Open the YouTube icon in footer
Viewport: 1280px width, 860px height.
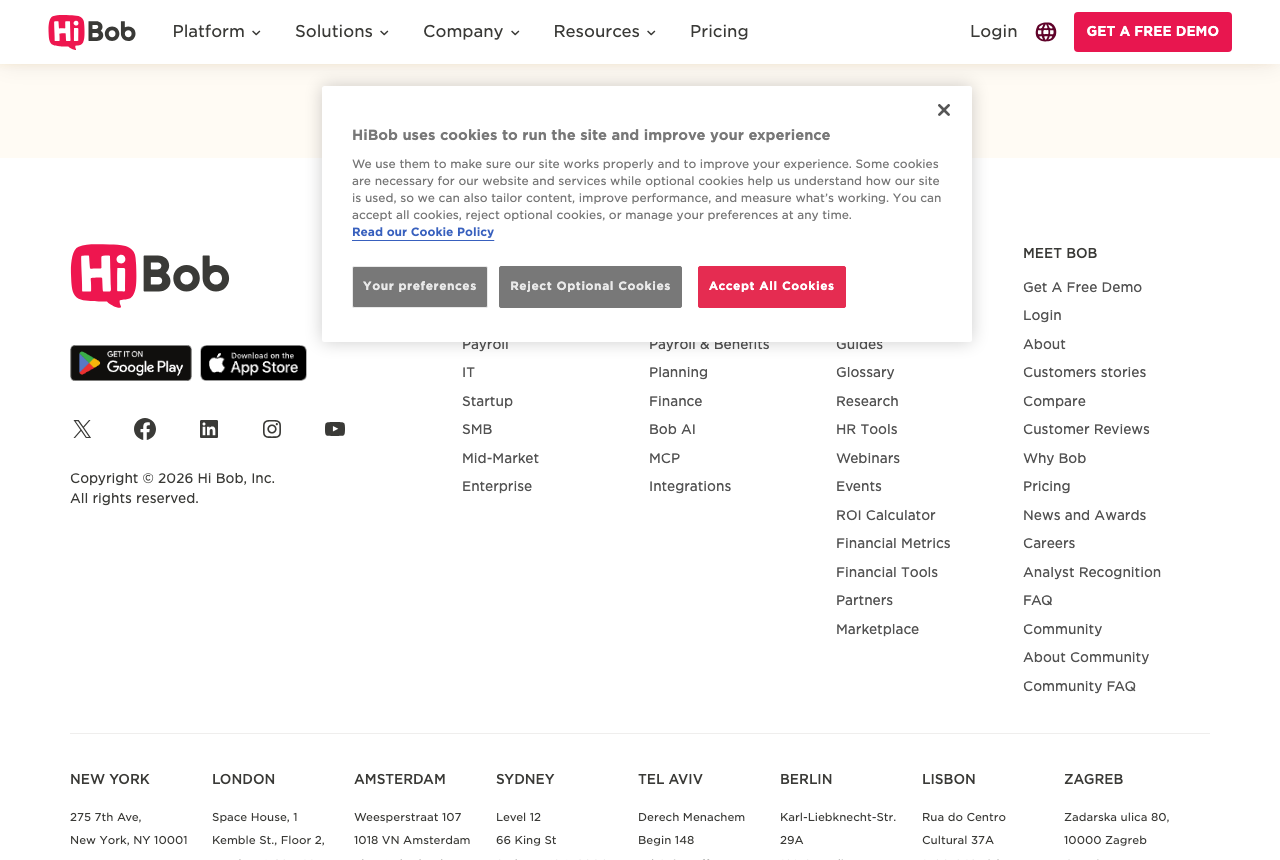coord(335,429)
